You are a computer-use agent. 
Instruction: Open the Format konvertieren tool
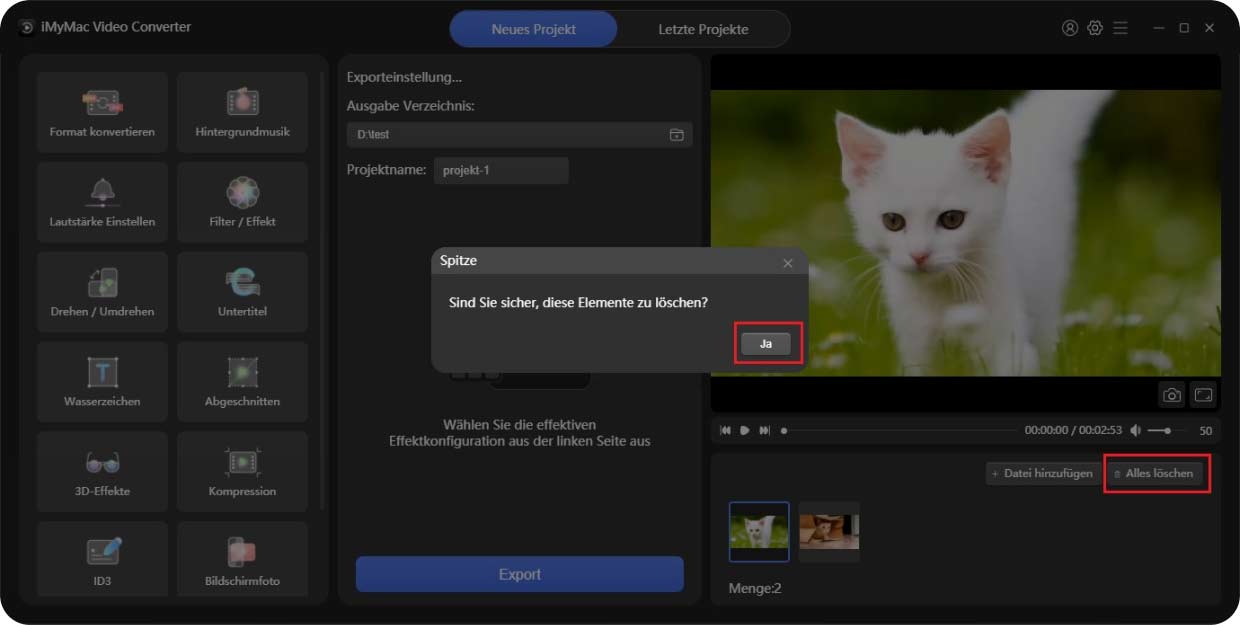(x=102, y=112)
